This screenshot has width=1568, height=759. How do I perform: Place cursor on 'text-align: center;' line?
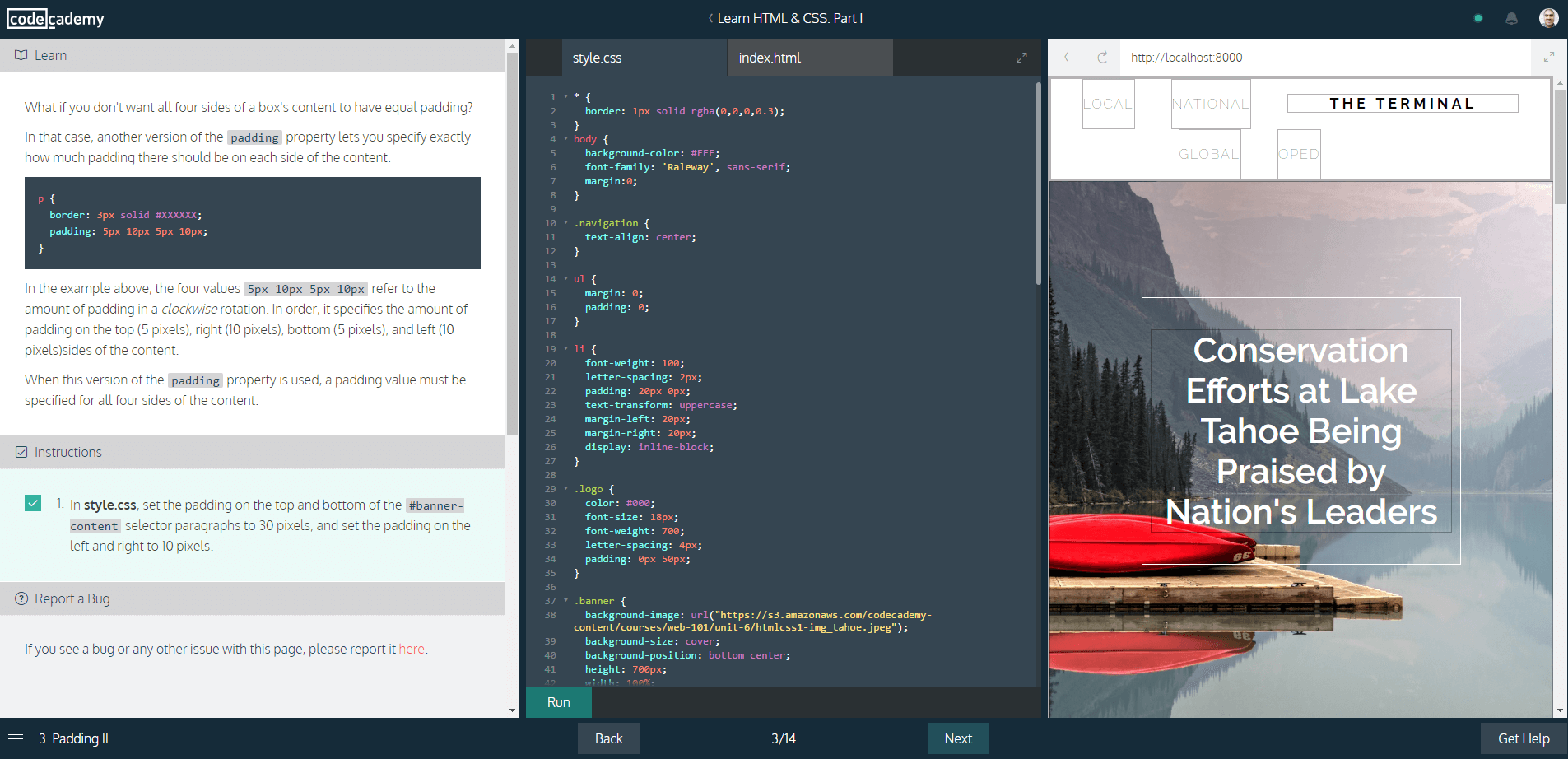[640, 237]
